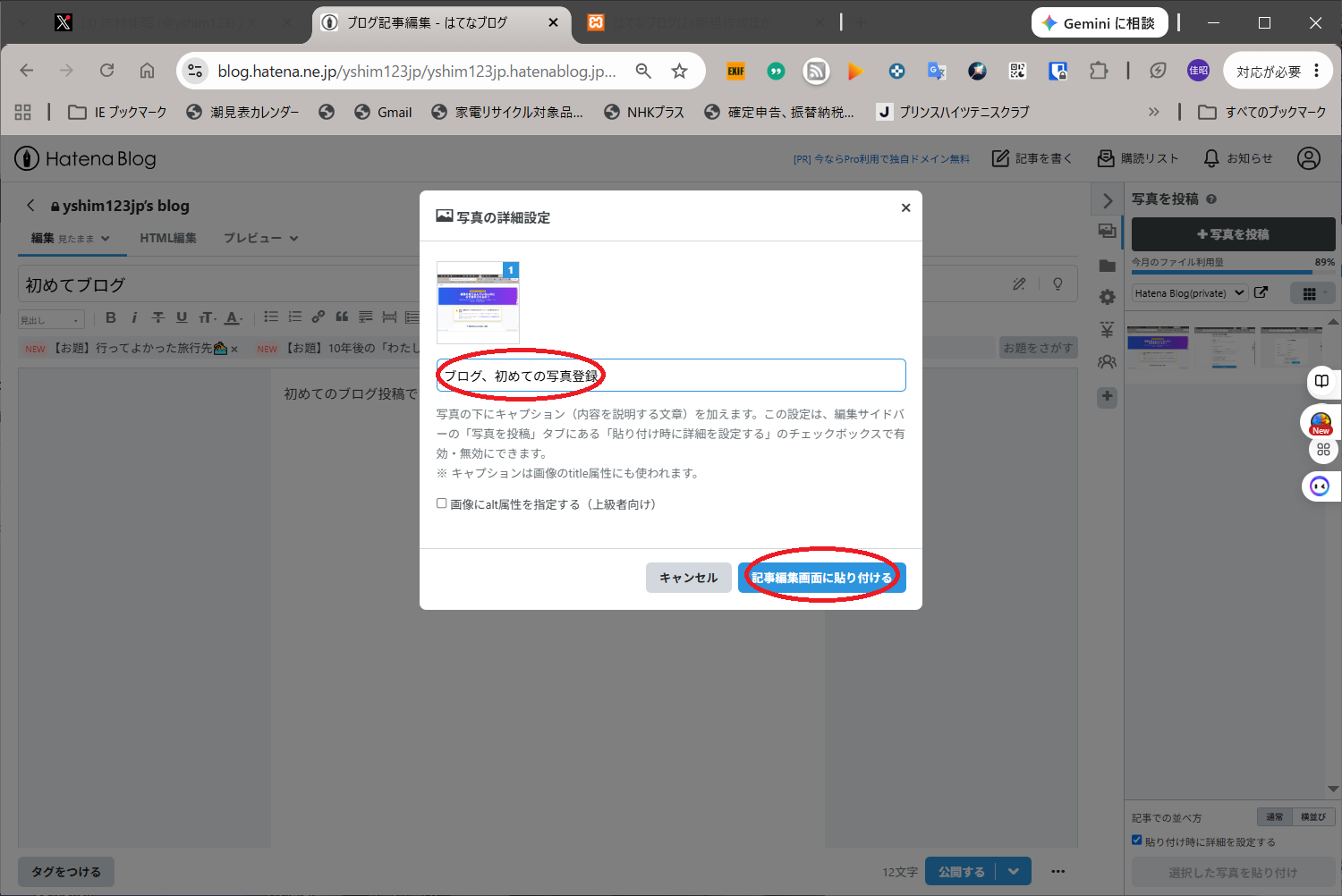
Task: Select the photo thumbnail in the dialog
Action: point(478,302)
